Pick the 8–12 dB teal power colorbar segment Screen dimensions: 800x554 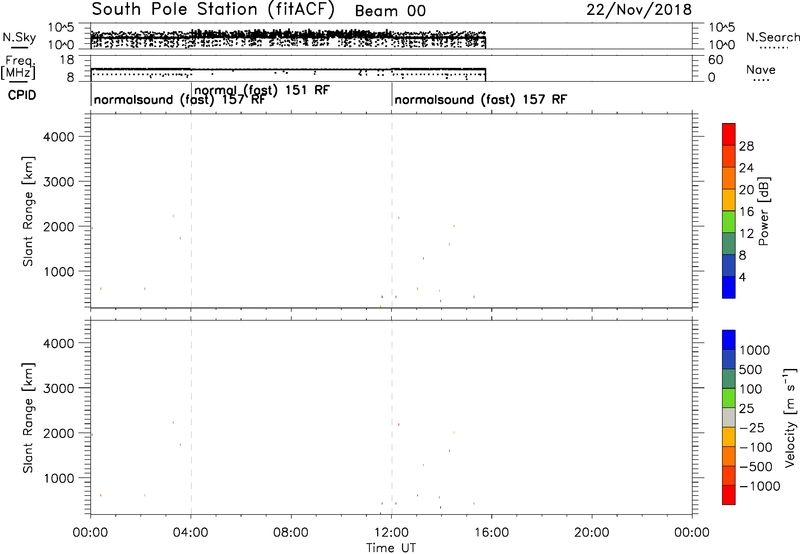click(729, 244)
